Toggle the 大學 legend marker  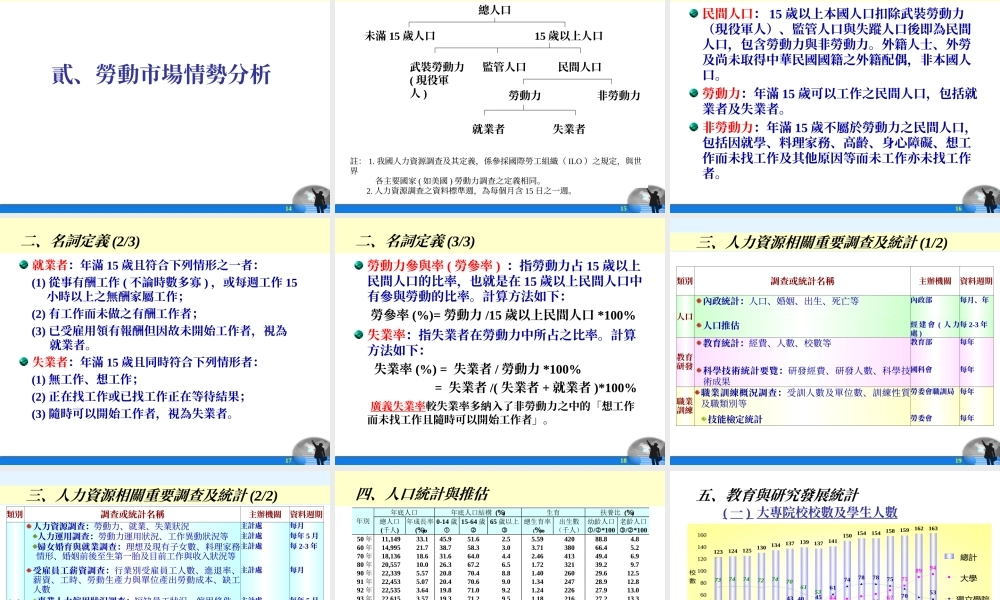pyautogui.click(x=949, y=576)
